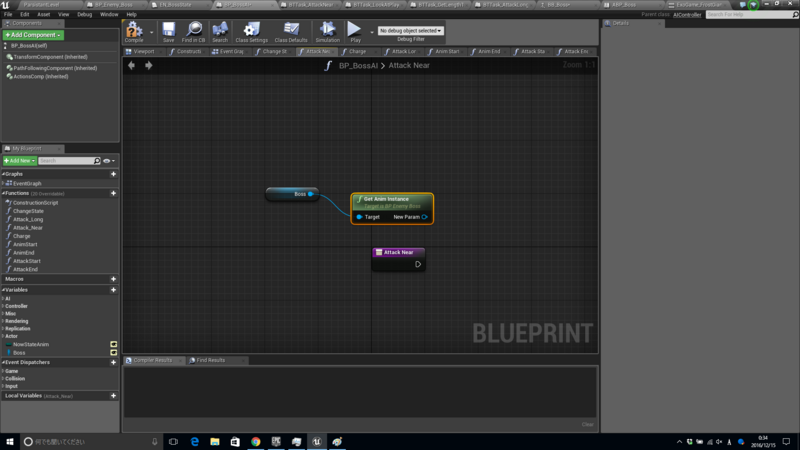The width and height of the screenshot is (800, 450).
Task: Navigate back in graph history
Action: coord(132,65)
